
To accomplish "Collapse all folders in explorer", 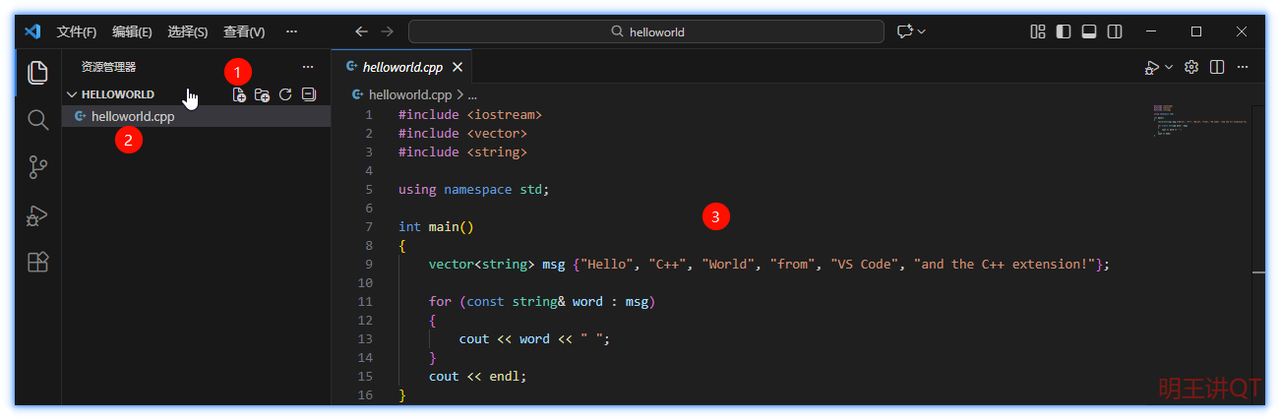I will point(309,95).
